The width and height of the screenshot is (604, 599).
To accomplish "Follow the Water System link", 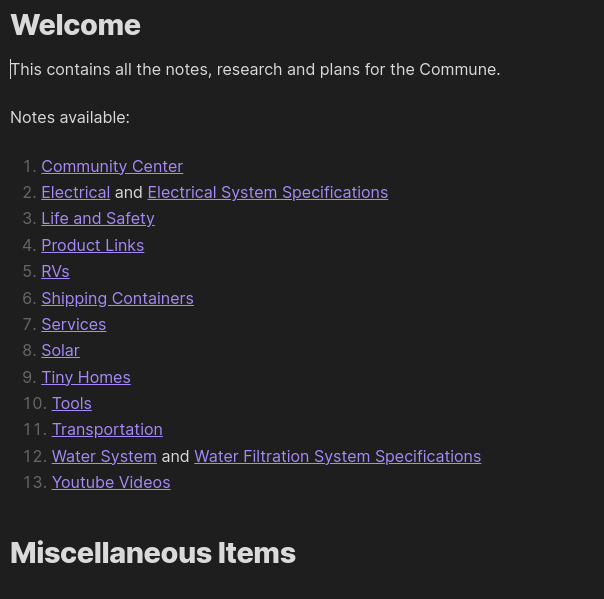I will pyautogui.click(x=104, y=456).
